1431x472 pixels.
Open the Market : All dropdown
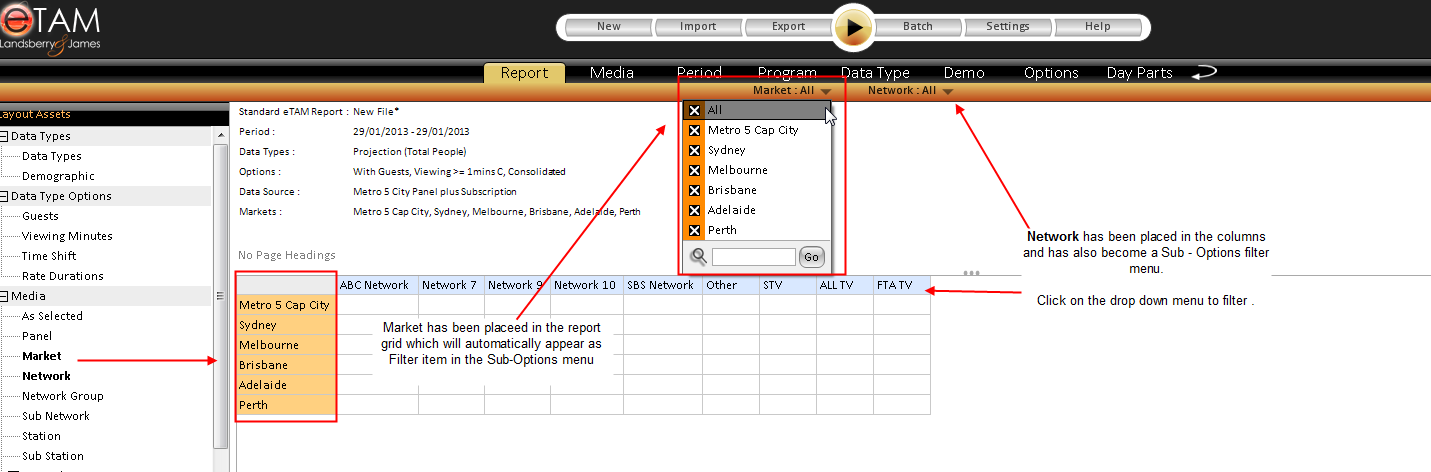(x=792, y=91)
